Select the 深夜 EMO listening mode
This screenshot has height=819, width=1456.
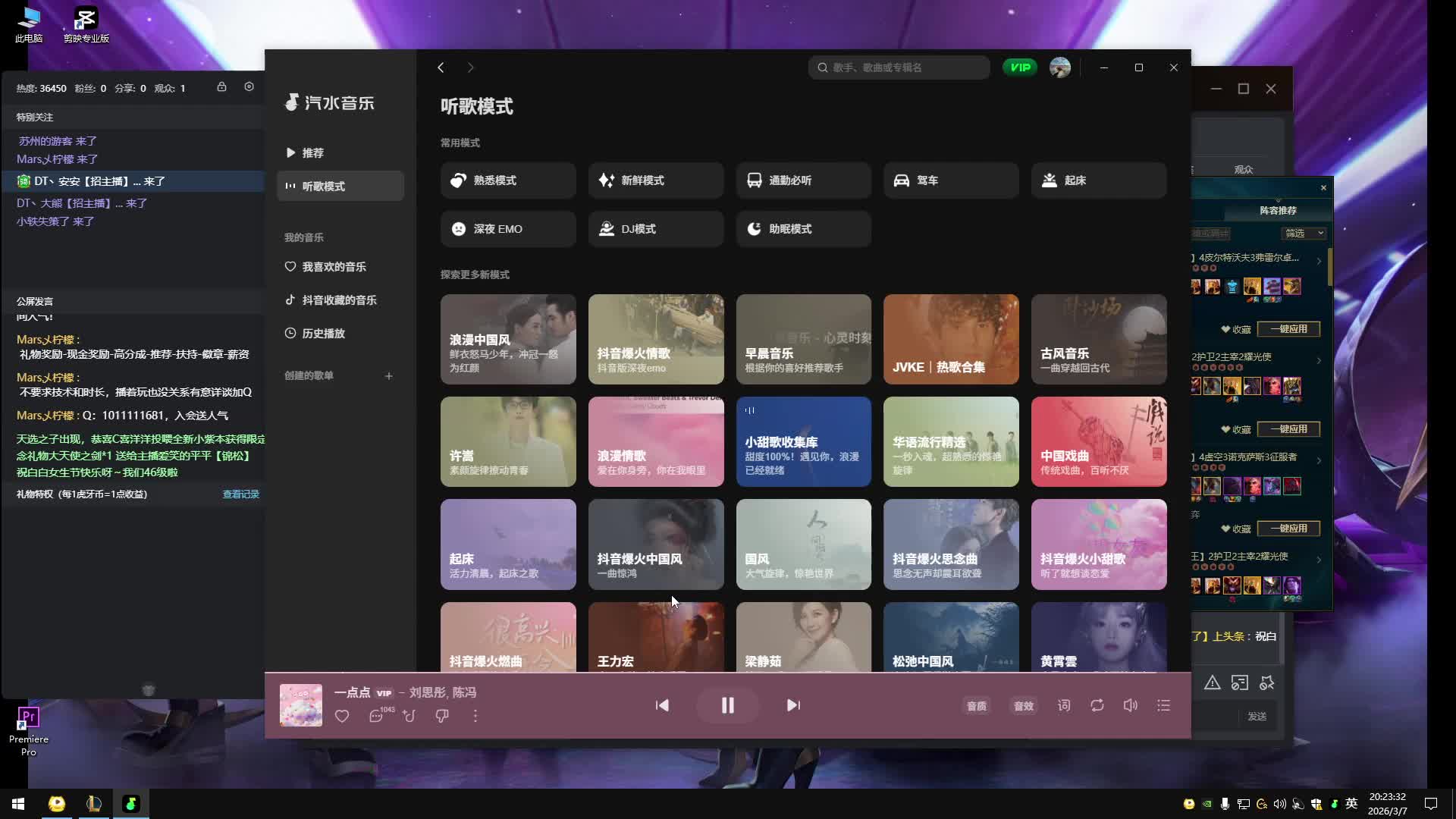(507, 229)
